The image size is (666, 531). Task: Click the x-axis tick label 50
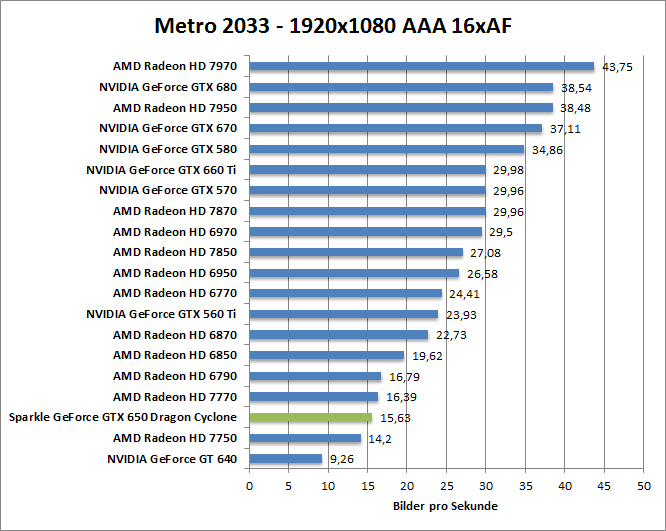click(644, 486)
